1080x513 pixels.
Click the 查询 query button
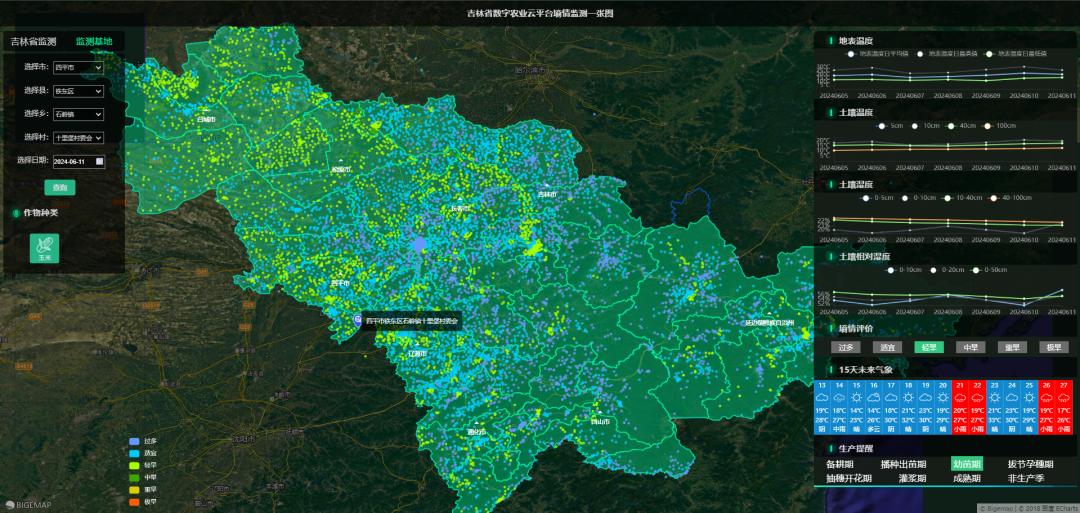coord(60,187)
